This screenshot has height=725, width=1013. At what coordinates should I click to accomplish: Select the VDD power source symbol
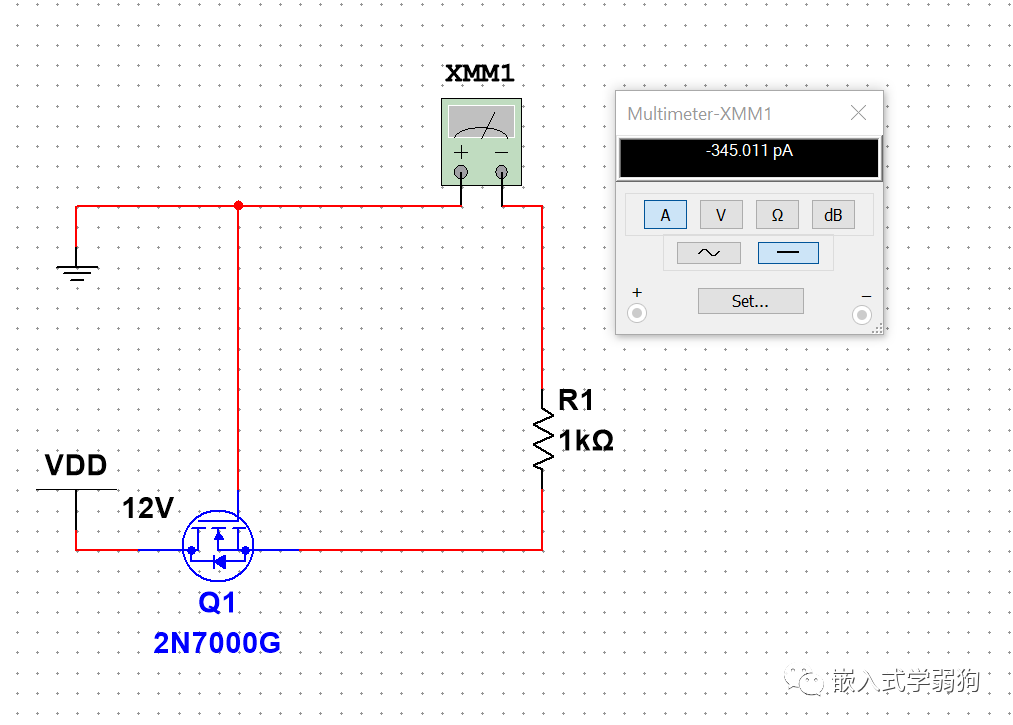point(76,509)
